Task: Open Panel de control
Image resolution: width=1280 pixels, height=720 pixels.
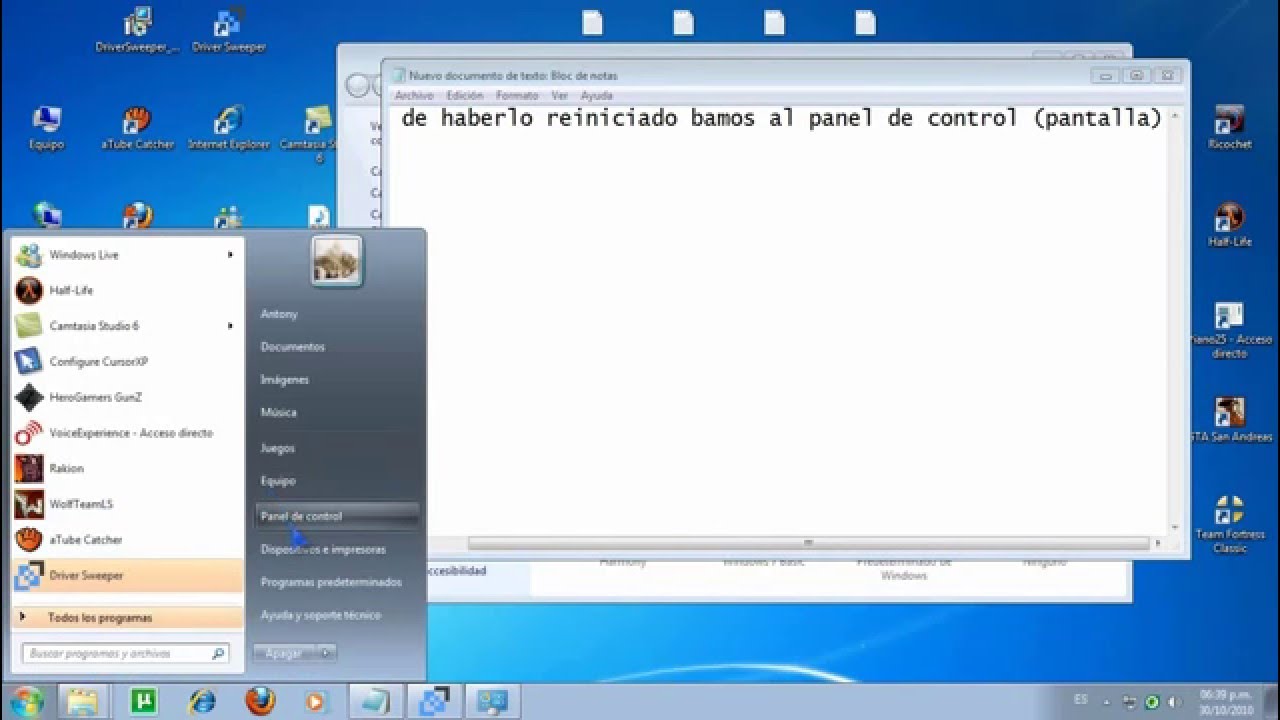Action: 337,516
